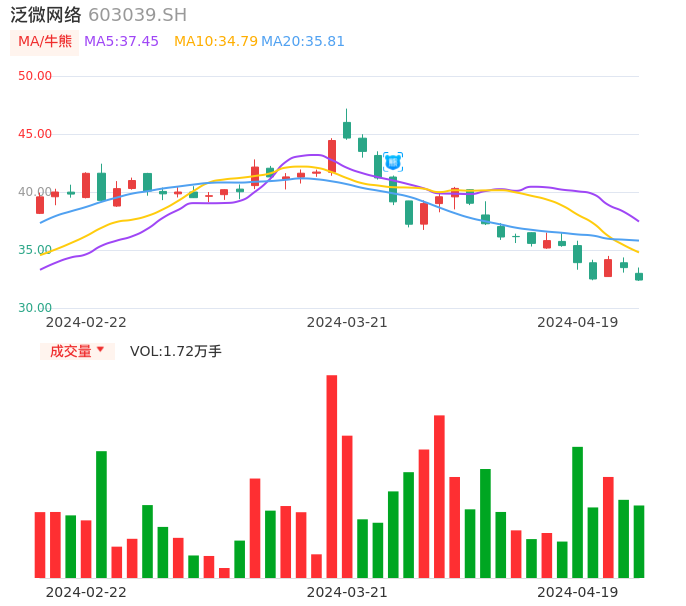Click the VOL:1.72万手 volume readout
The image size is (686, 606).
[176, 351]
